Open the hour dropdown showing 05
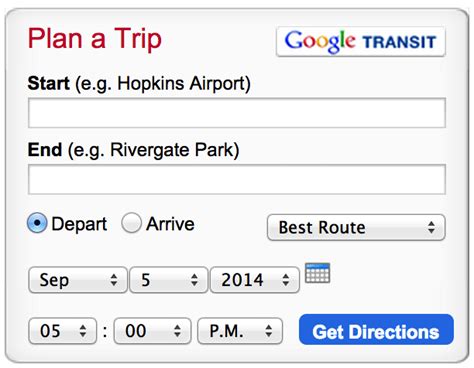Screen dimensions: 474x368 pyautogui.click(x=63, y=331)
